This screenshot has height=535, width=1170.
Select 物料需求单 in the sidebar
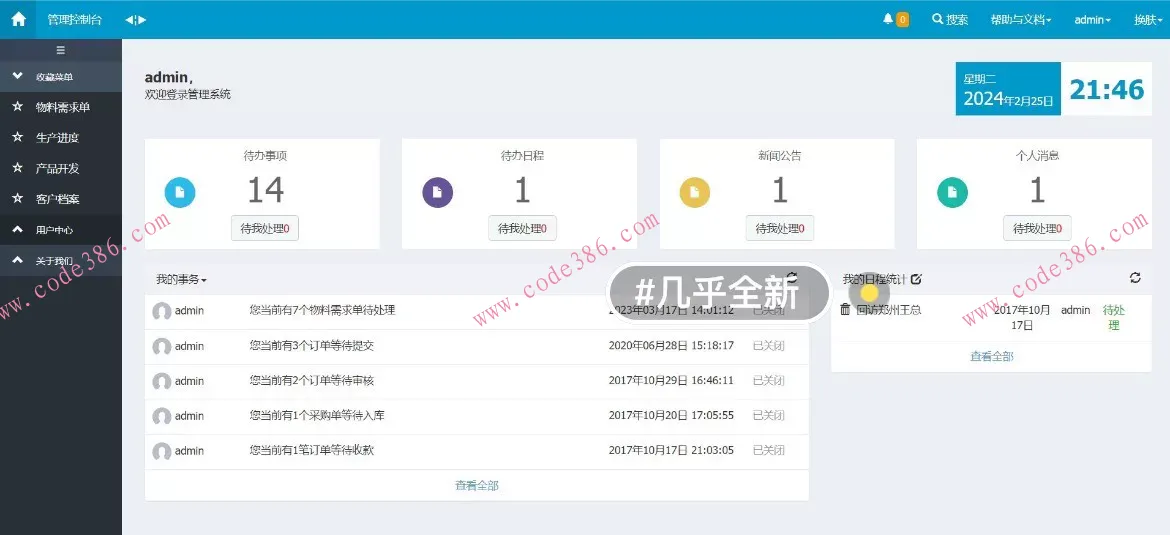62,107
